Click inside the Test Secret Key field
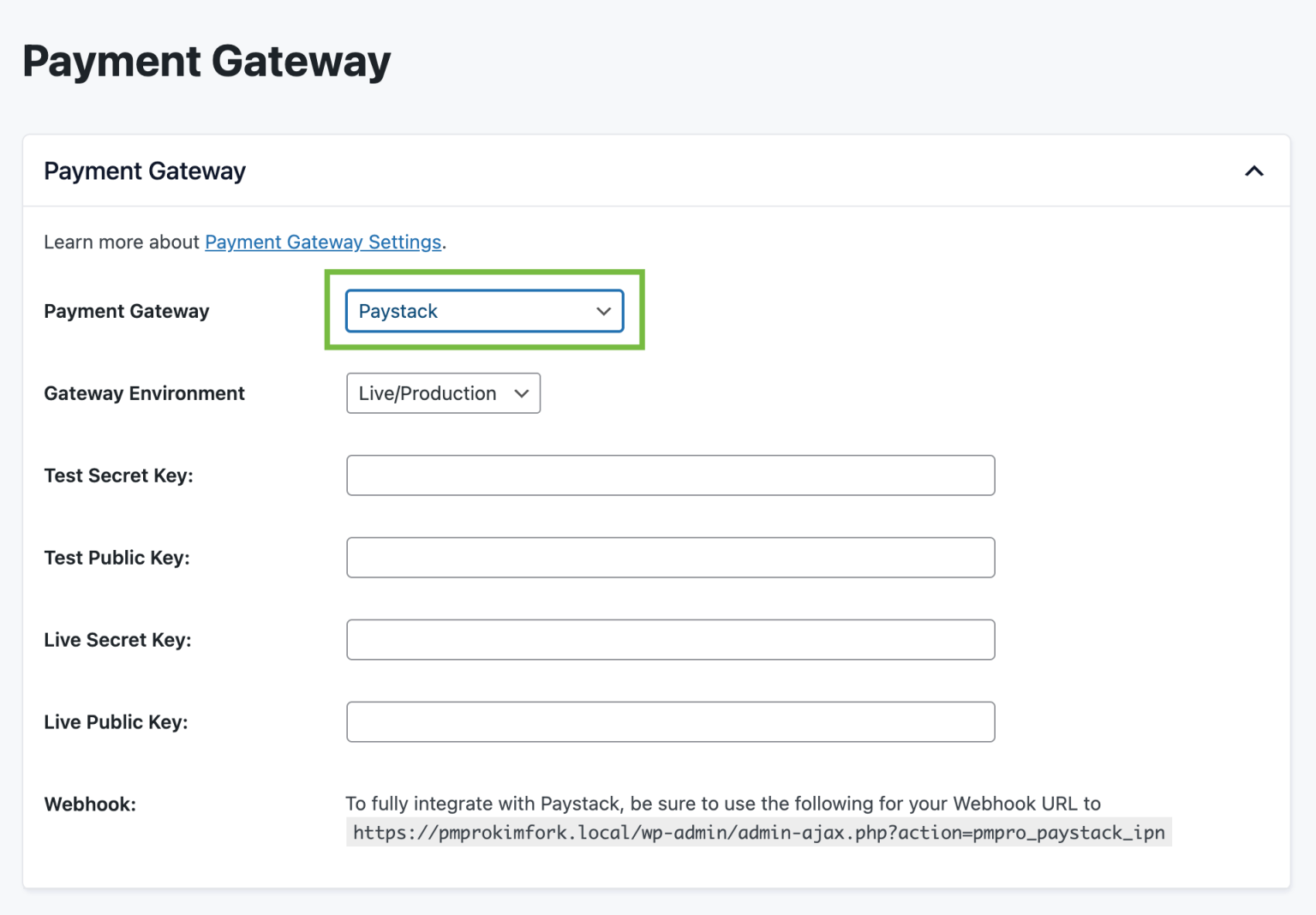The height and width of the screenshot is (915, 1316). click(x=670, y=475)
